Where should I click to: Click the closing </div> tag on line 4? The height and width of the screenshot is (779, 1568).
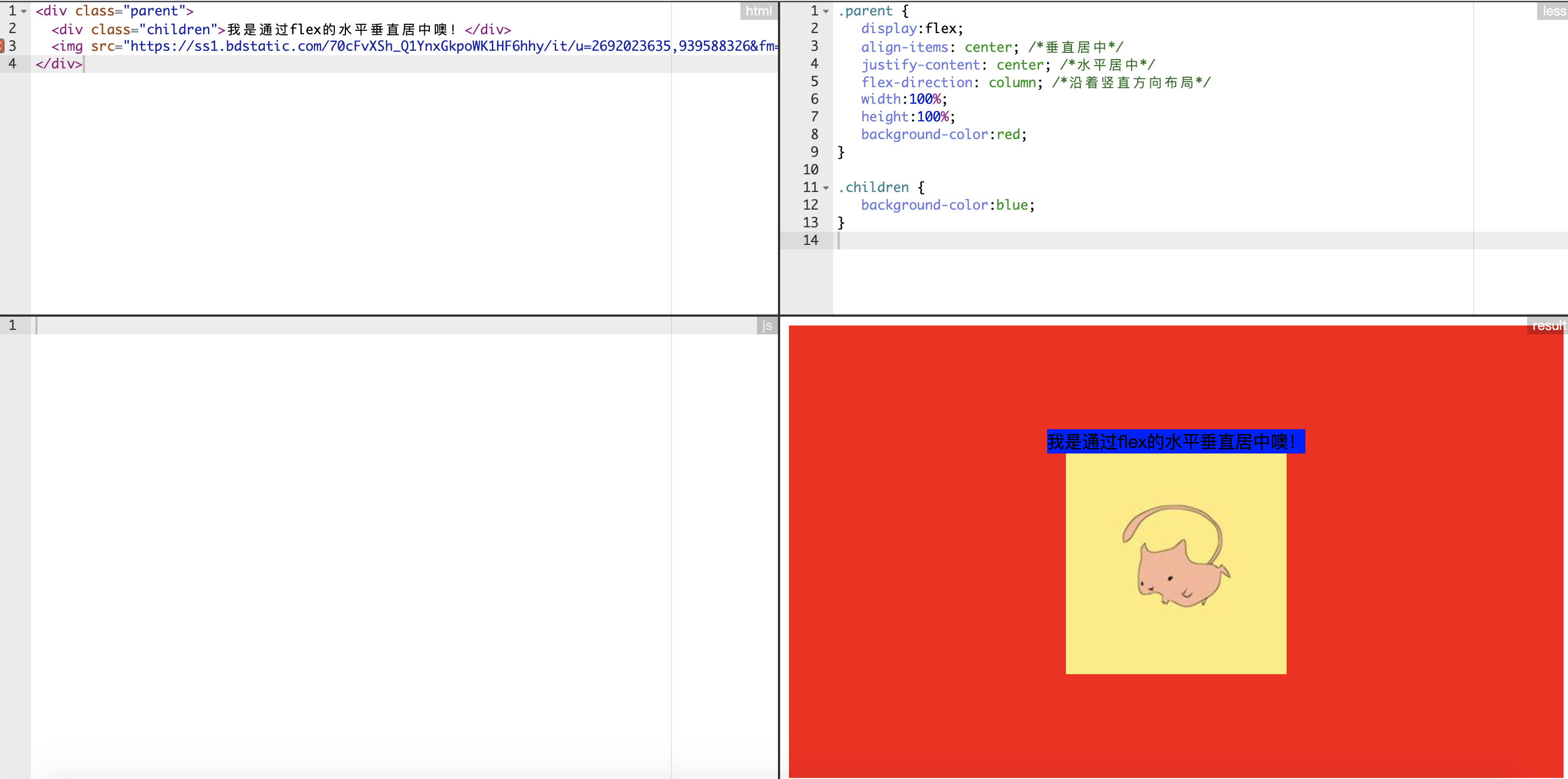point(58,64)
